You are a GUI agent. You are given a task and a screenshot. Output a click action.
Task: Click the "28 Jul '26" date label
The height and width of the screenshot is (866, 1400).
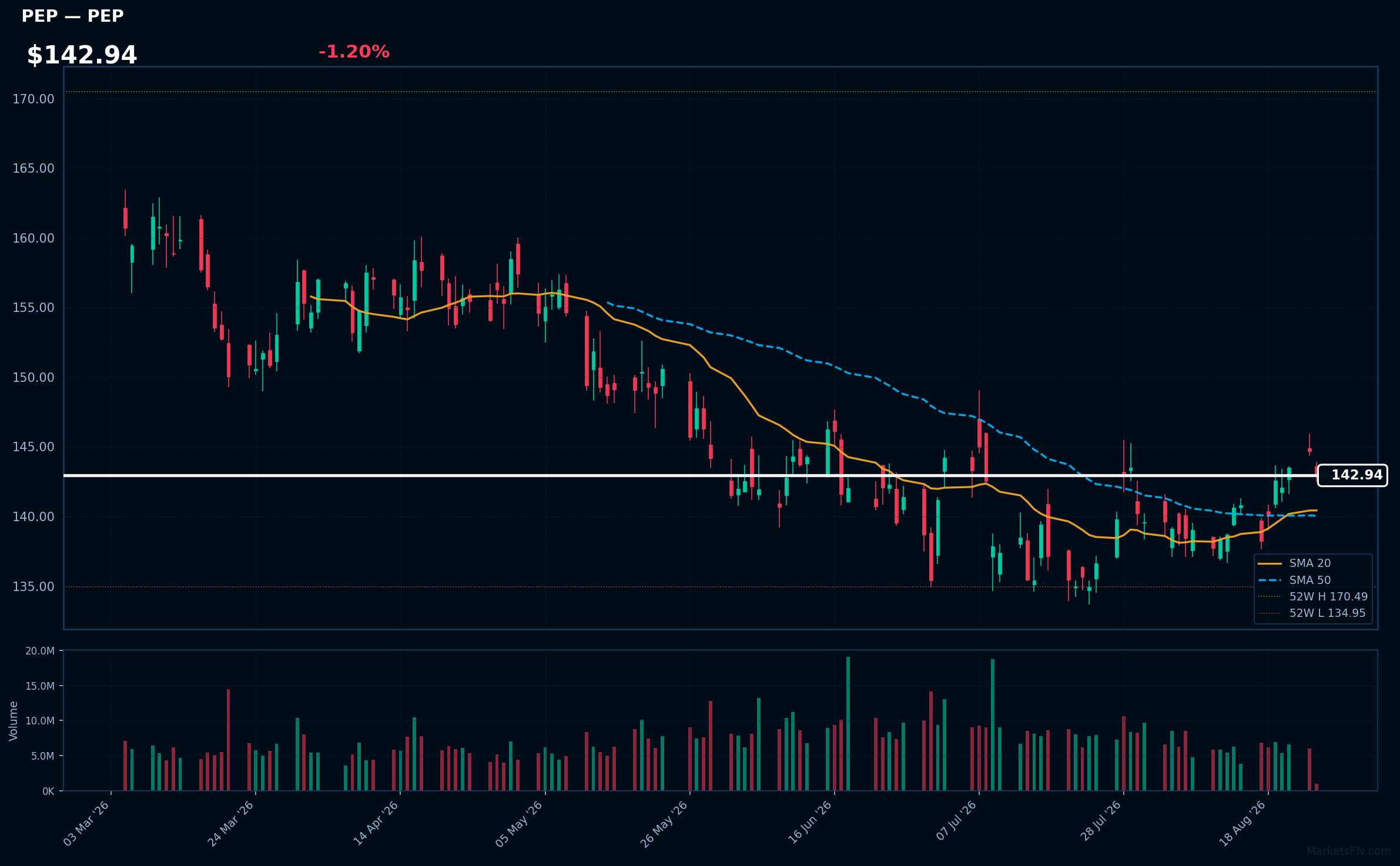point(1100,821)
